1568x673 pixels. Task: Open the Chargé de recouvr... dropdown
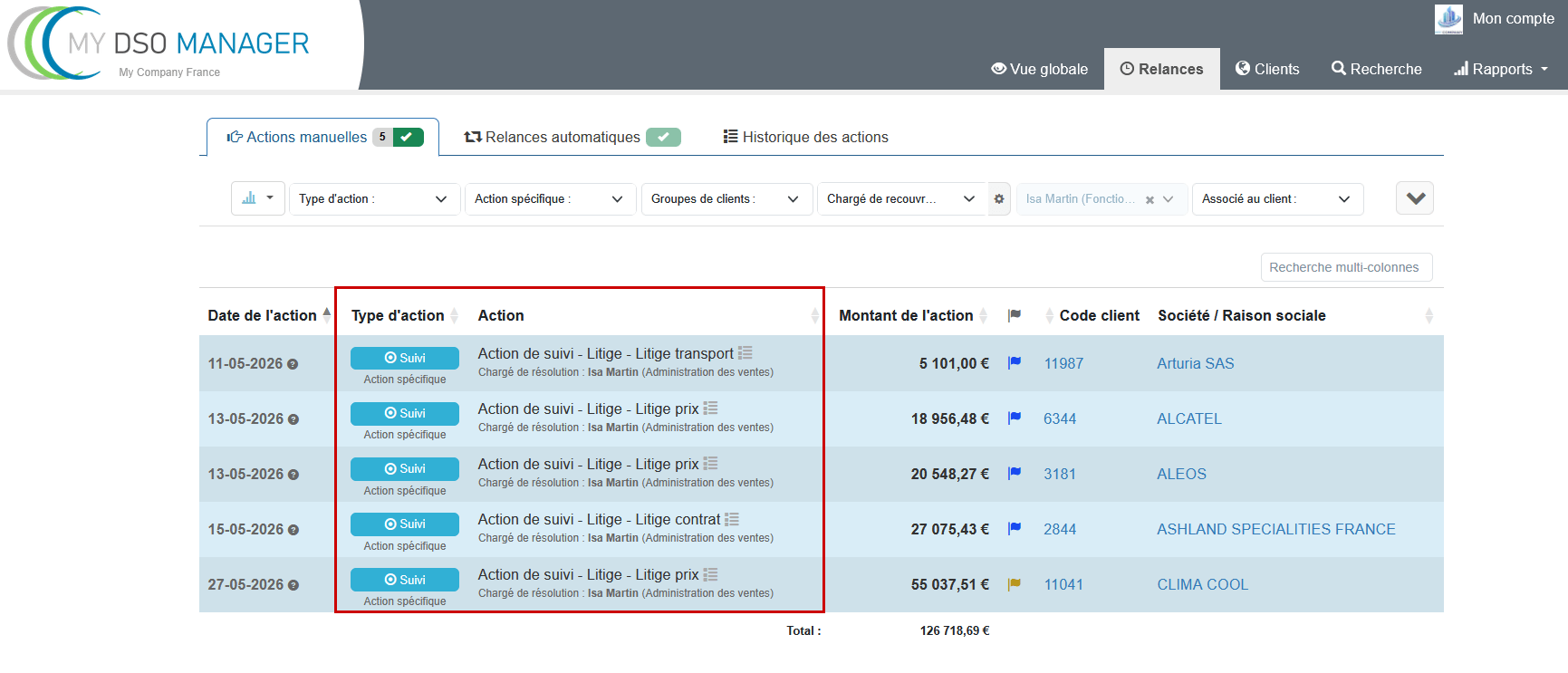[x=900, y=198]
